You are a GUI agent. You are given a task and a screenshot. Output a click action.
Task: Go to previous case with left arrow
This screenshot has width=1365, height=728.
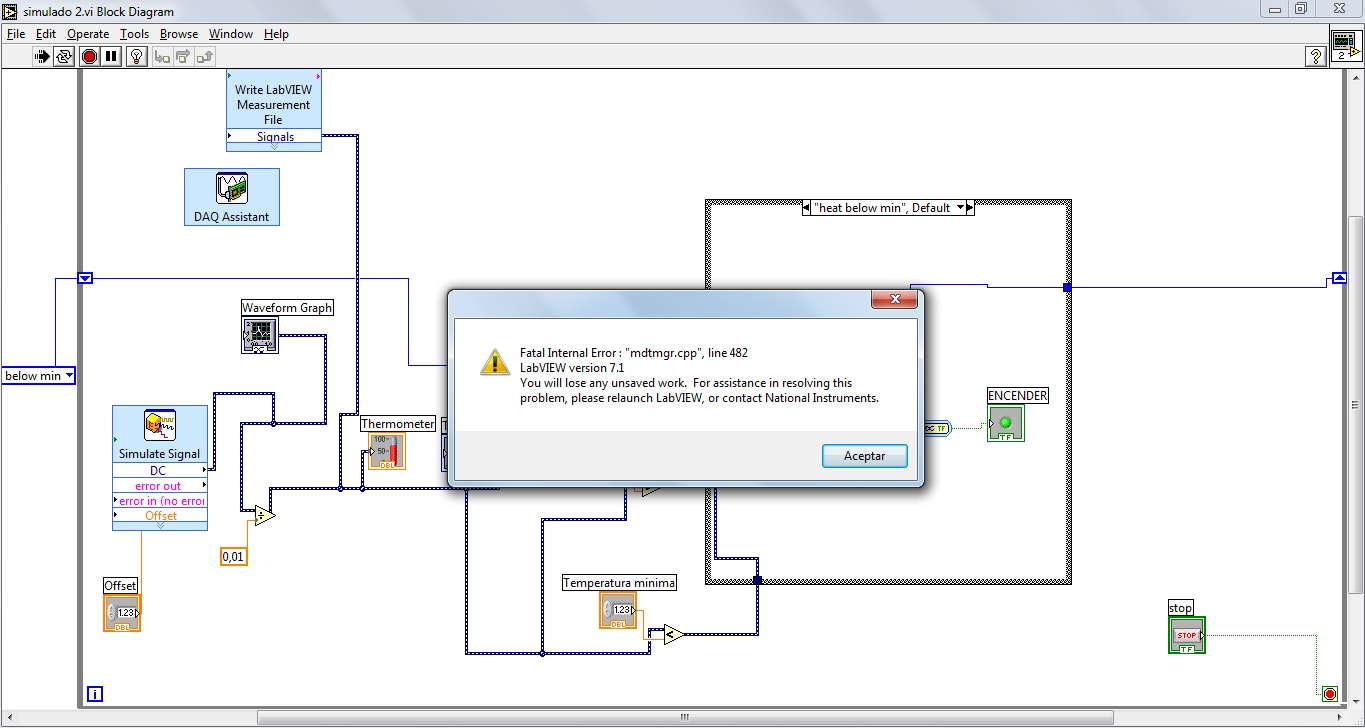(x=806, y=208)
